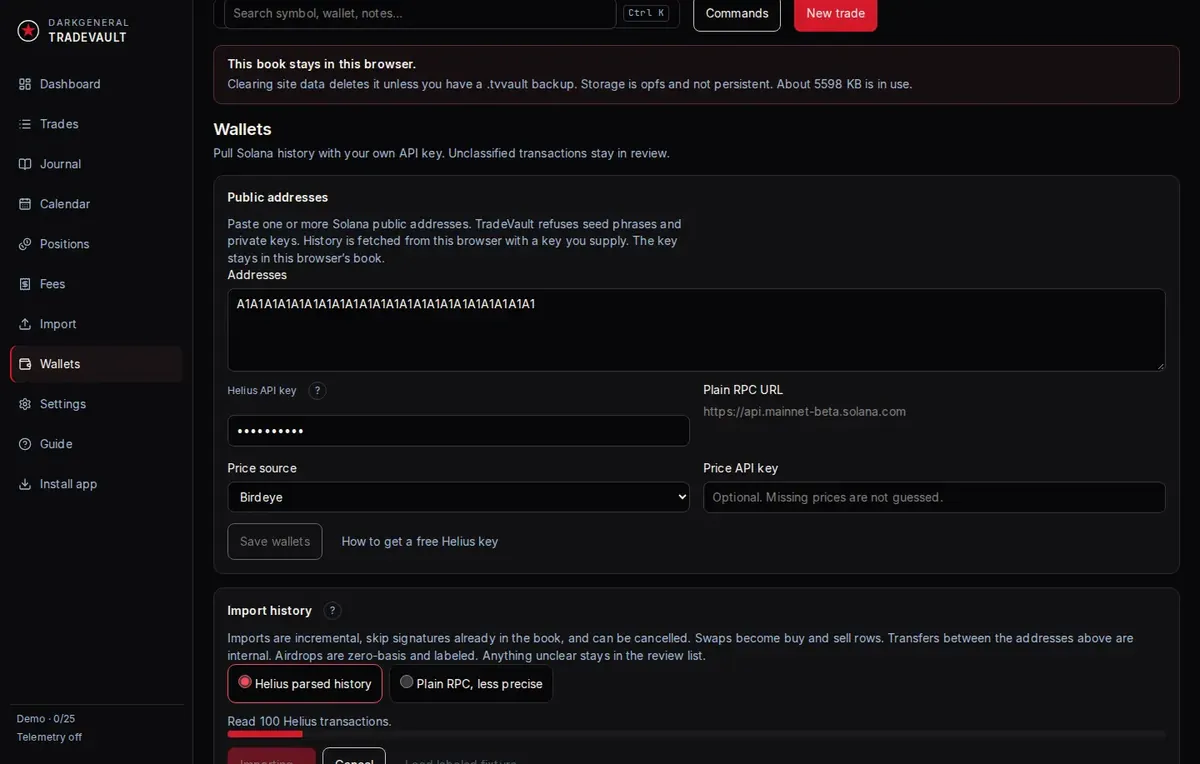
Task: Click the Guide question-circle icon in sidebar
Action: coord(25,444)
